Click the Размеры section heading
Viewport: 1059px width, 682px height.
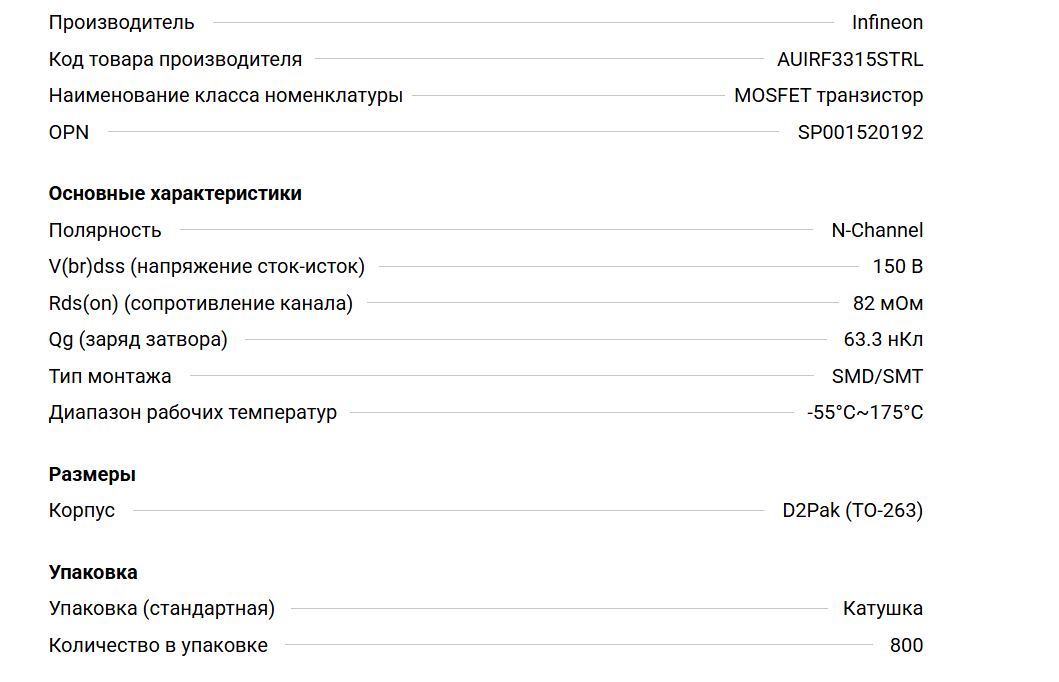coord(92,475)
